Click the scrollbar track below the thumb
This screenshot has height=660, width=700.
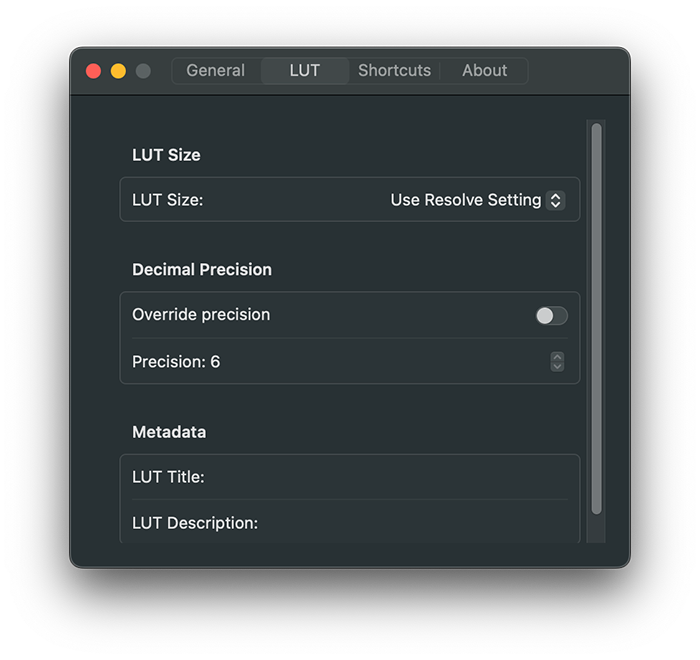(596, 529)
